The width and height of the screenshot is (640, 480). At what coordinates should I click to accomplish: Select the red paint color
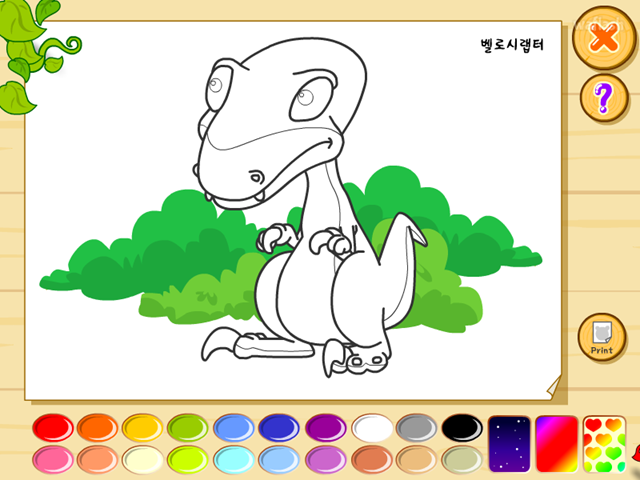53,428
